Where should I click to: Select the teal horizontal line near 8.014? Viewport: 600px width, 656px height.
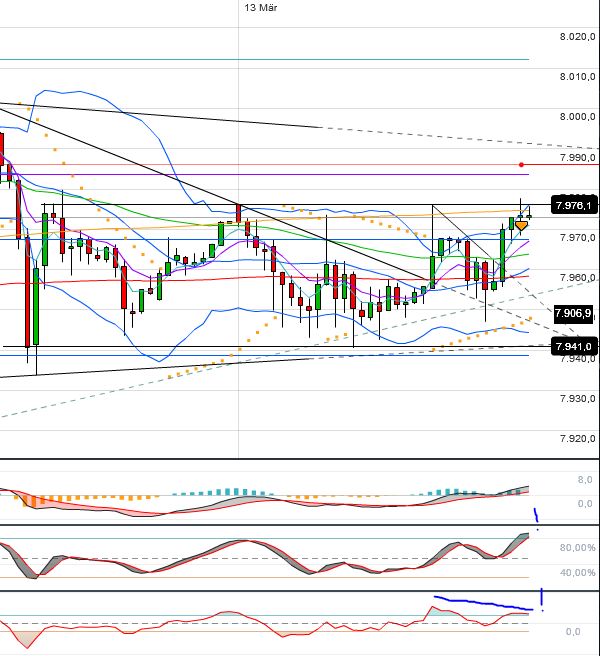point(264,59)
